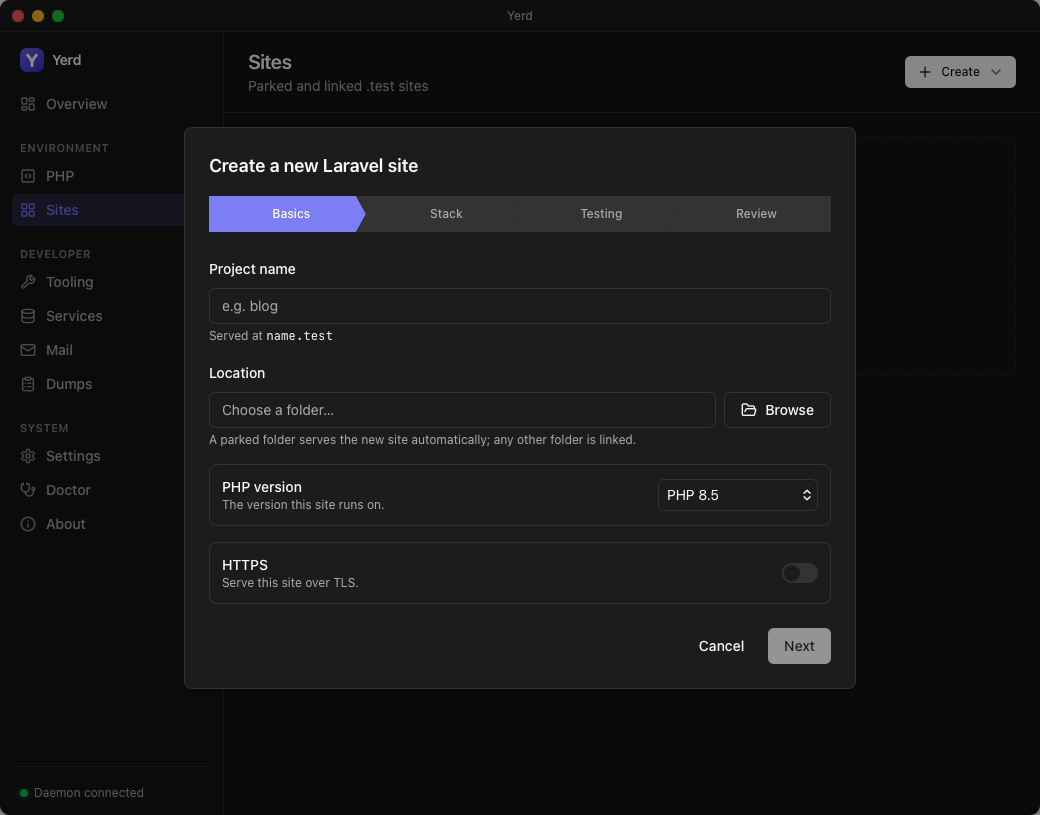Open the Tooling sidebar item
Screen dimensions: 1040x815
[x=111, y=282]
